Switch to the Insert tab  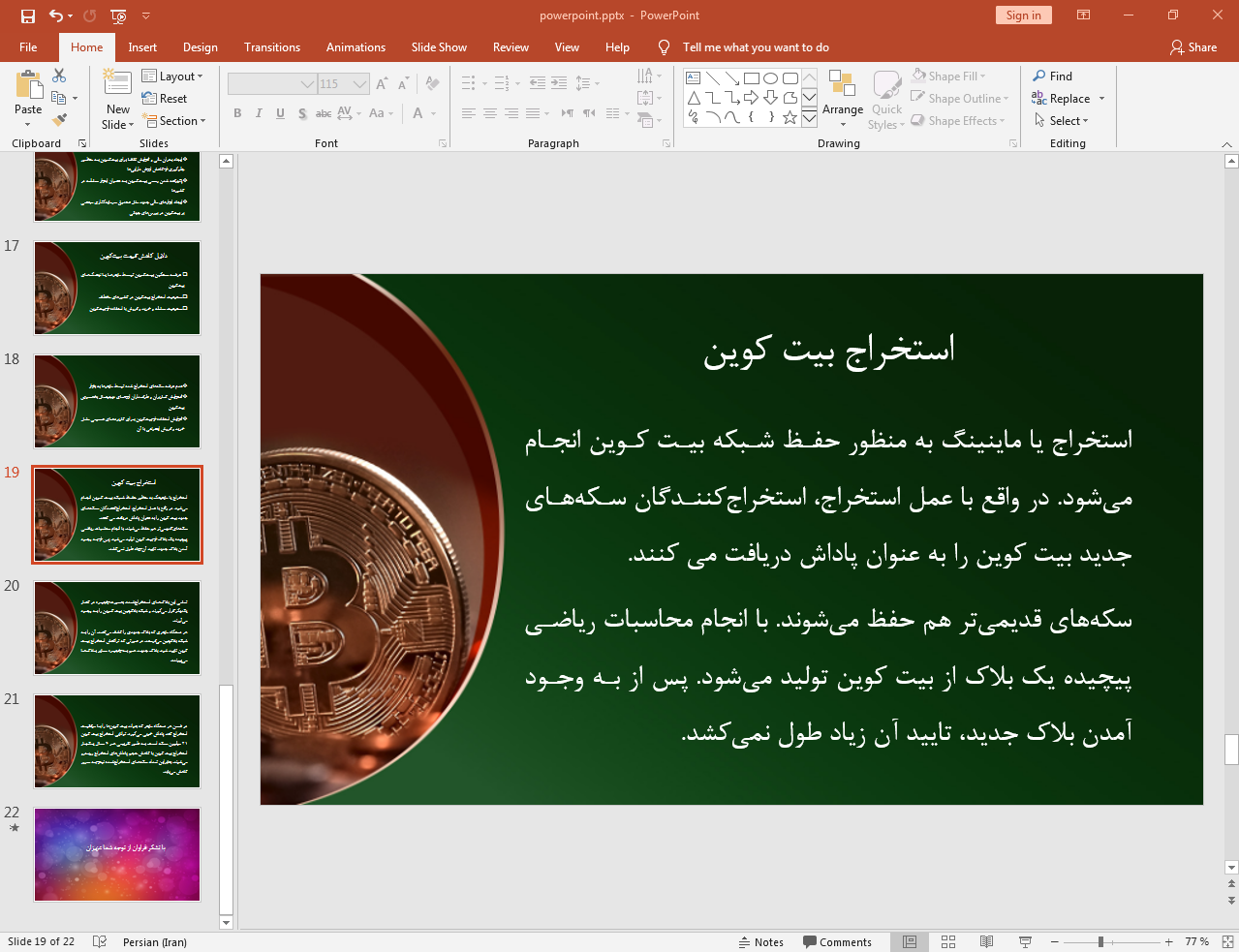(142, 46)
